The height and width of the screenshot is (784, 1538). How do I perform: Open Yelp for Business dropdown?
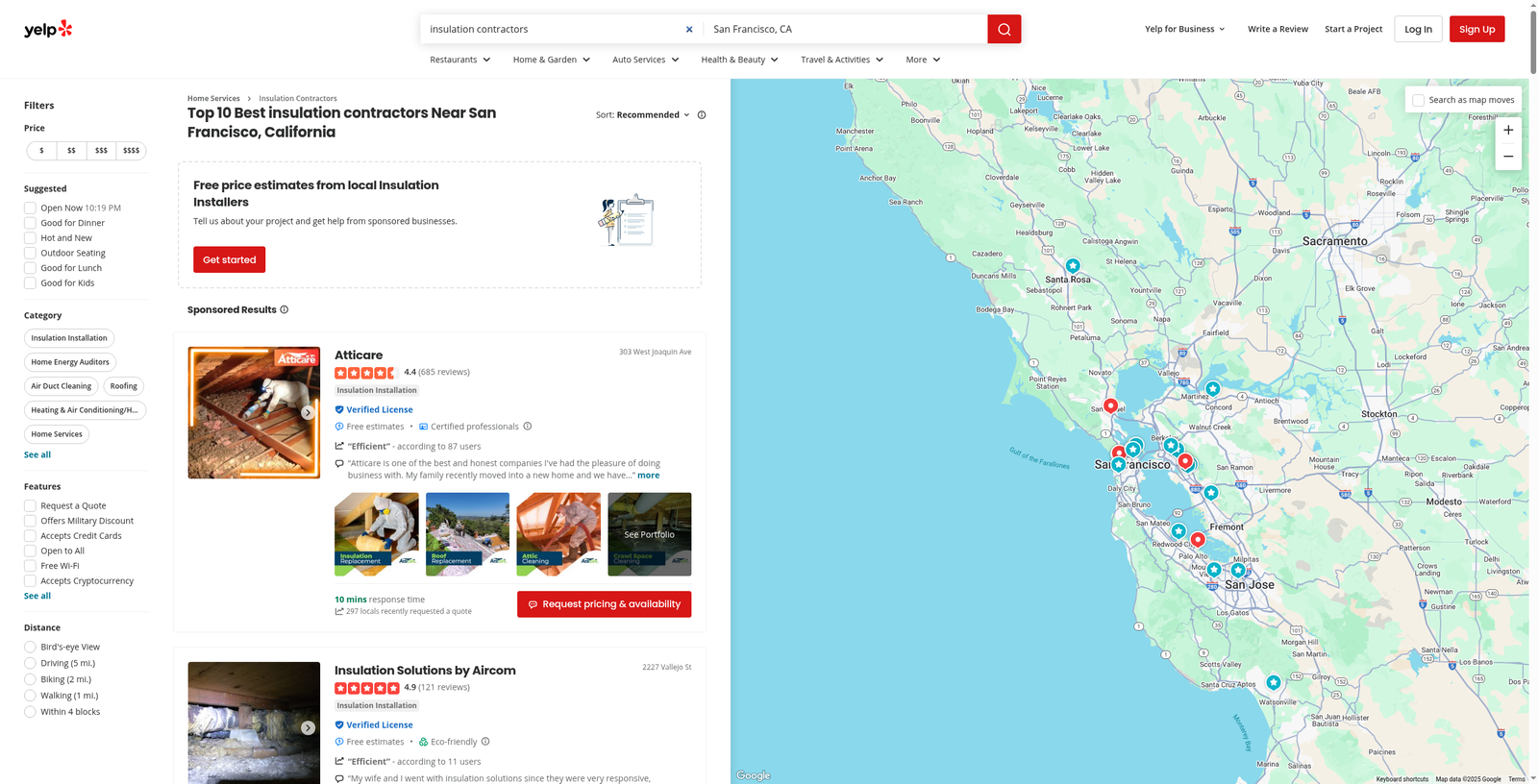point(1185,29)
